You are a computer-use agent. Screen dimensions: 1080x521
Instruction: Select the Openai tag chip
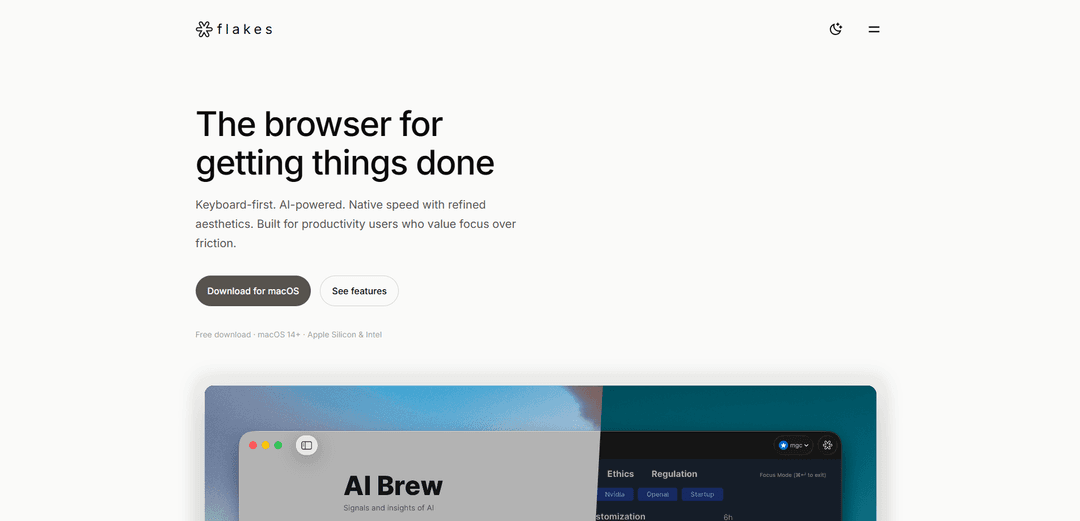pyautogui.click(x=657, y=494)
